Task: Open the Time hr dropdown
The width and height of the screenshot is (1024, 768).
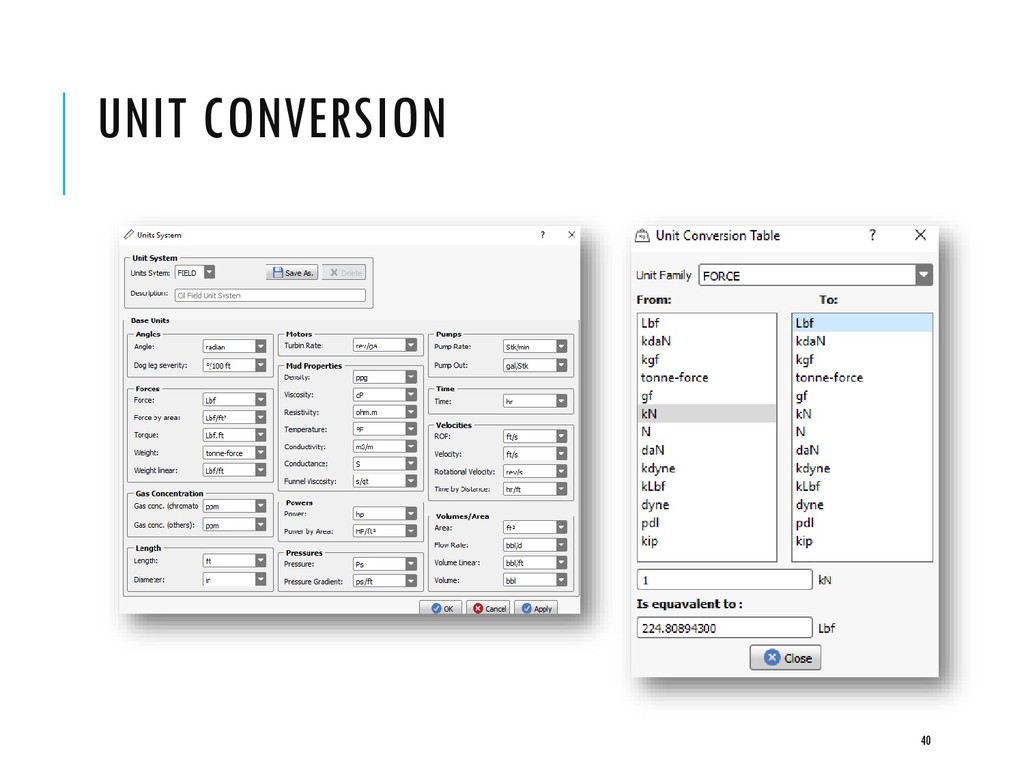Action: click(561, 401)
